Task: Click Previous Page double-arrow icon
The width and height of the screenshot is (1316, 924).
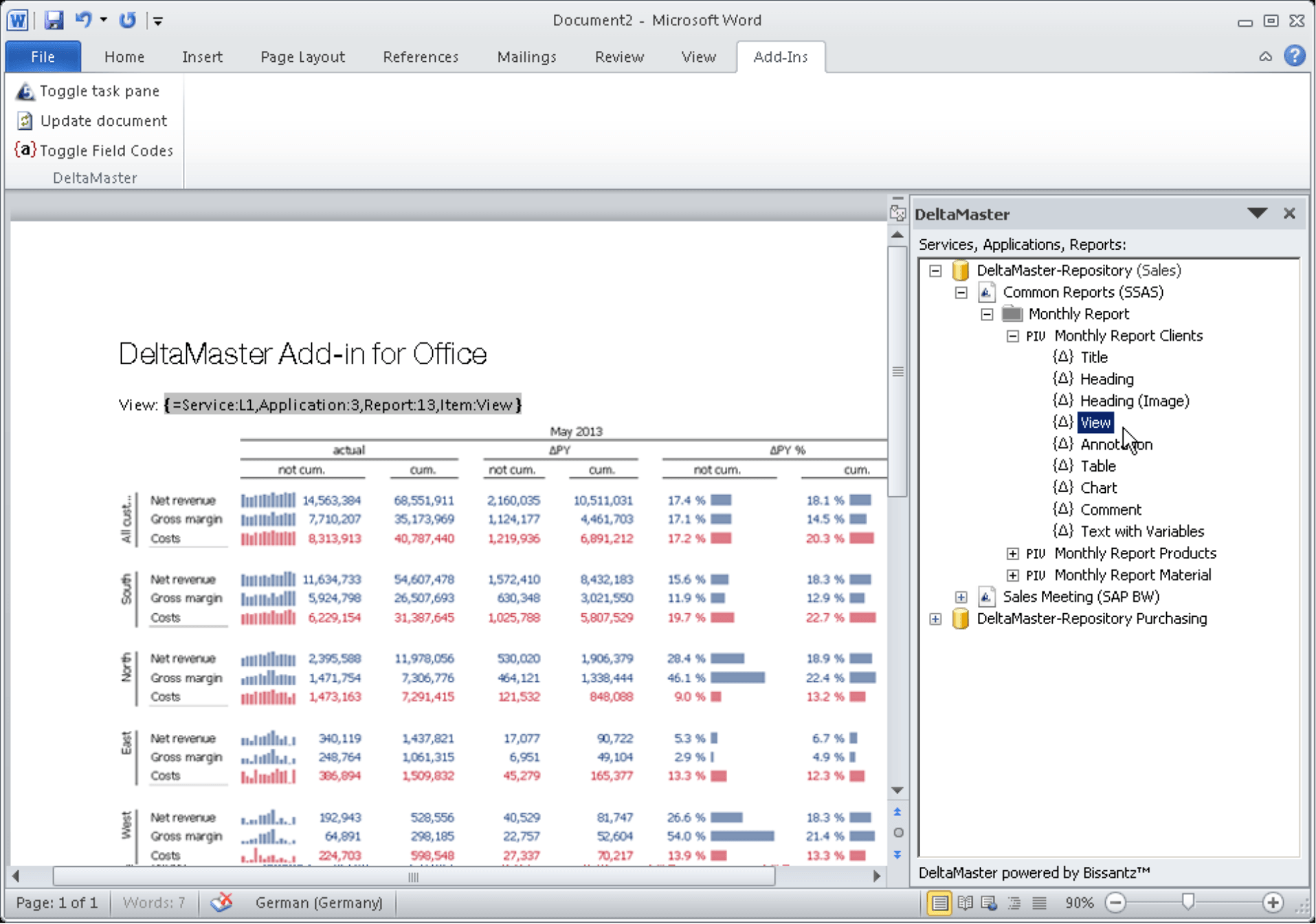Action: 897,812
